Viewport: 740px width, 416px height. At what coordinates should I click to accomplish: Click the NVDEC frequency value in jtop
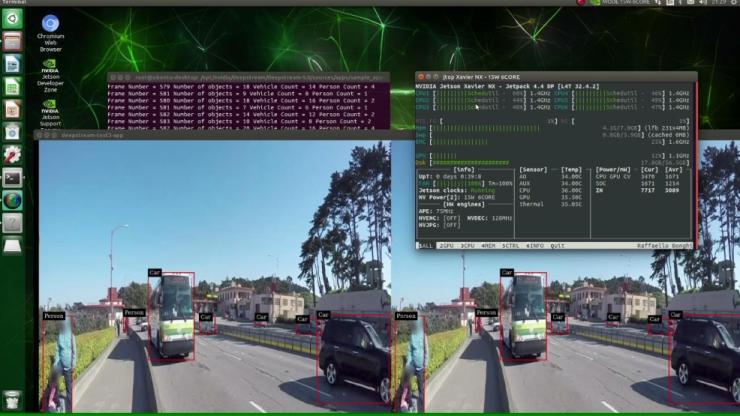[x=500, y=218]
